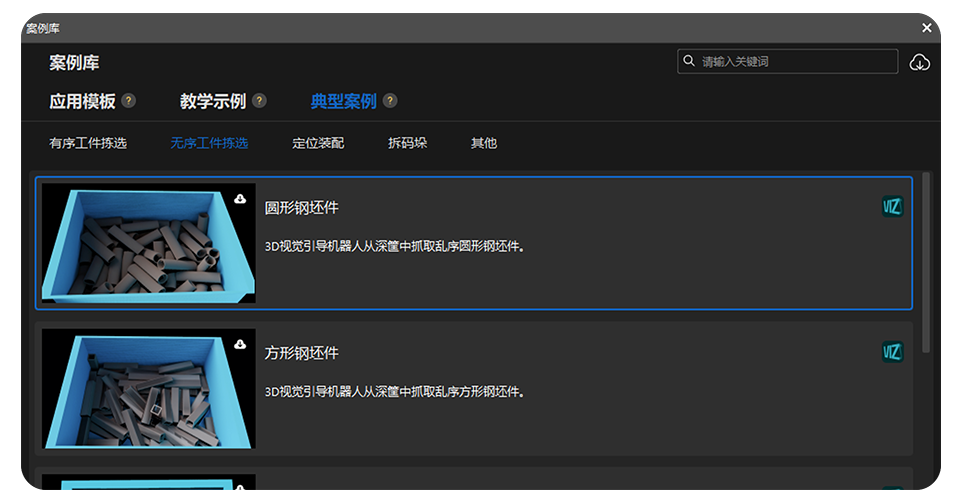Close the 案例库 window
The image size is (960, 501).
pyautogui.click(x=926, y=28)
